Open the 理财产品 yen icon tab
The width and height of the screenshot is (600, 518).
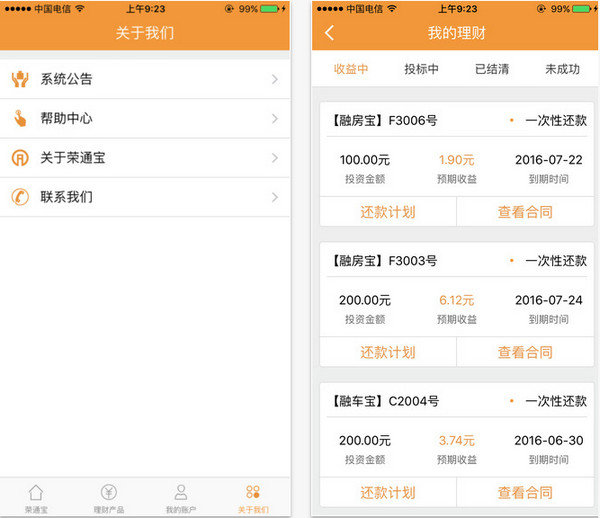109,492
